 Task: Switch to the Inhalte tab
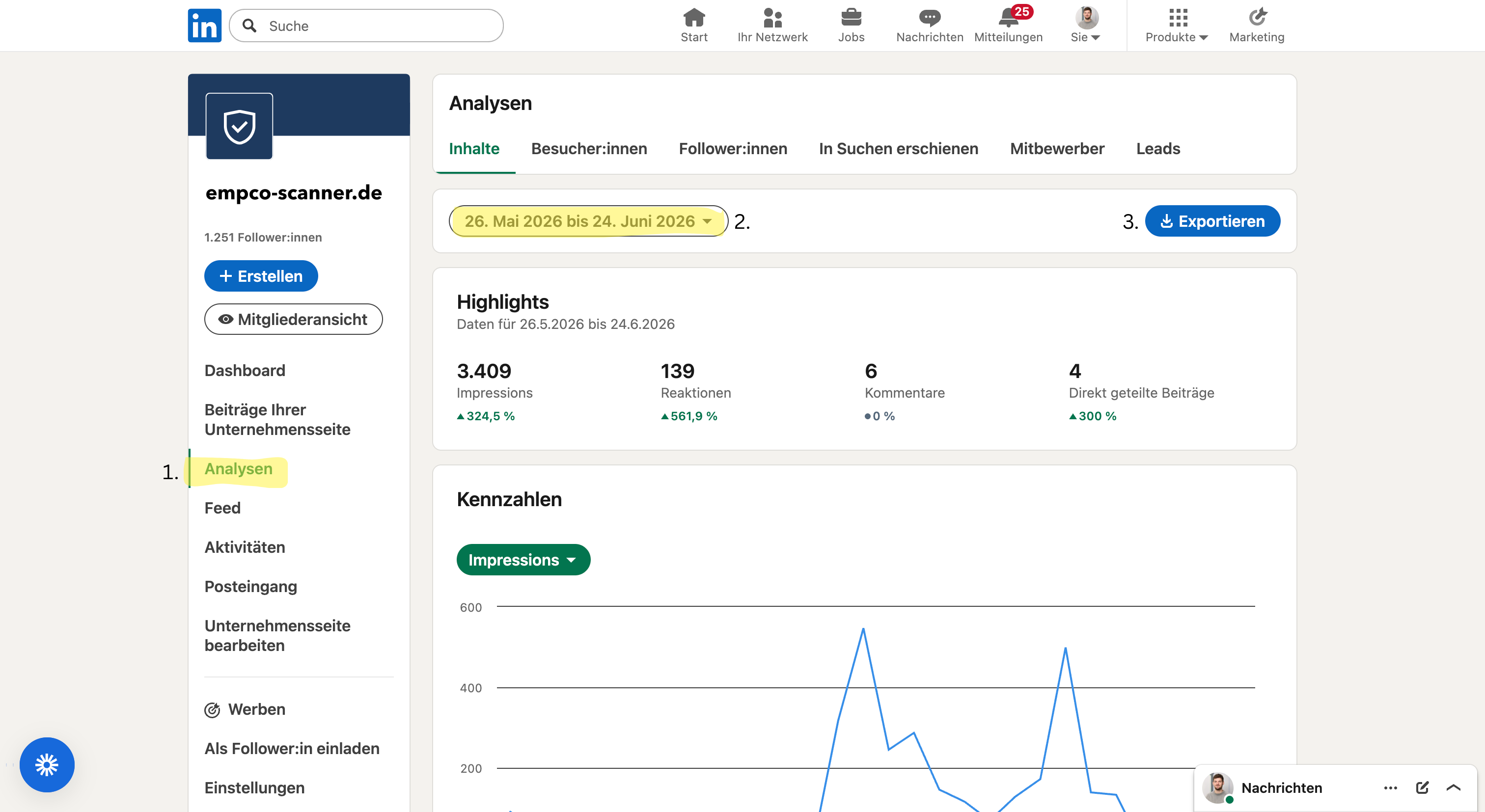click(x=474, y=149)
